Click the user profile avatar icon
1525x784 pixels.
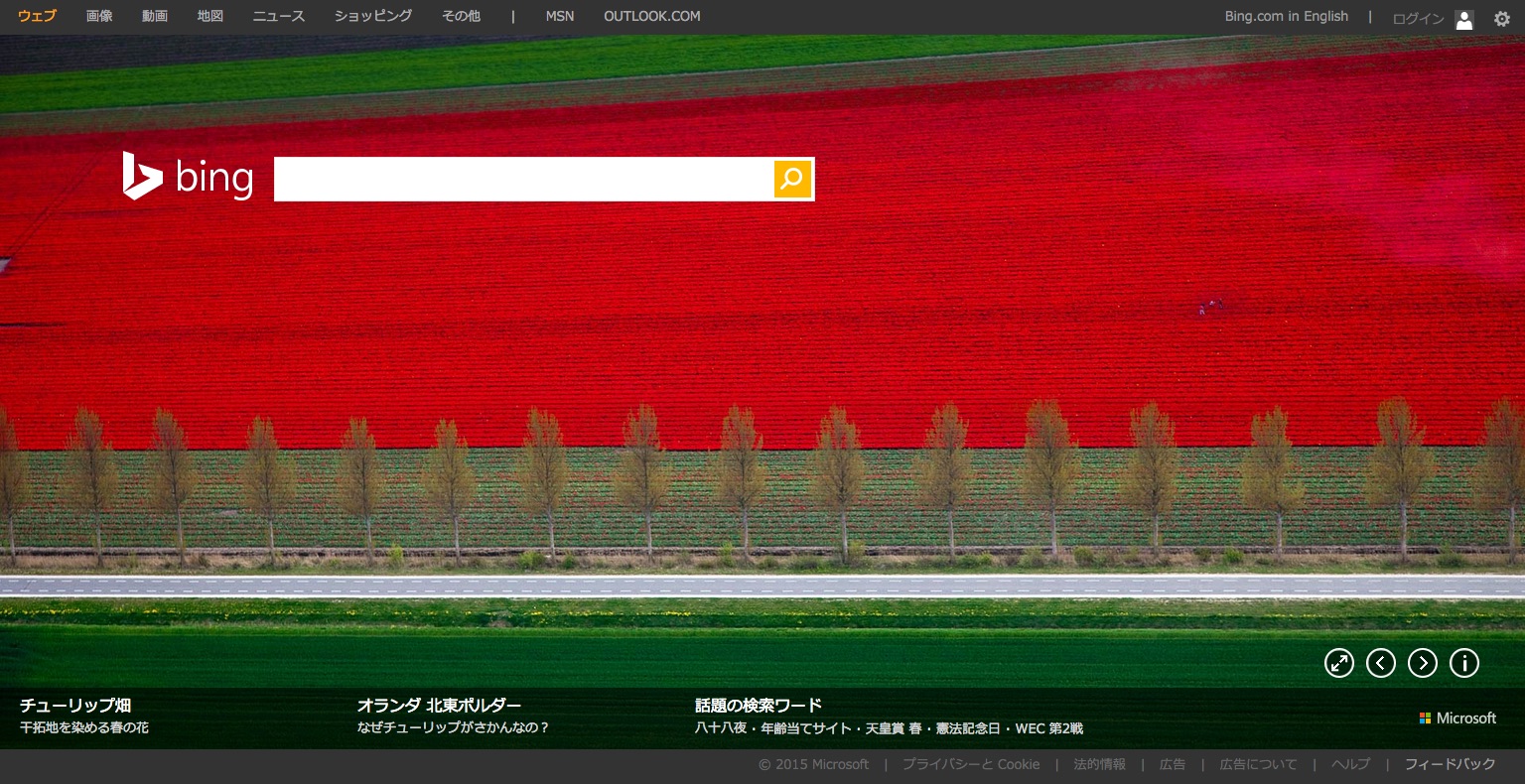point(1463,19)
